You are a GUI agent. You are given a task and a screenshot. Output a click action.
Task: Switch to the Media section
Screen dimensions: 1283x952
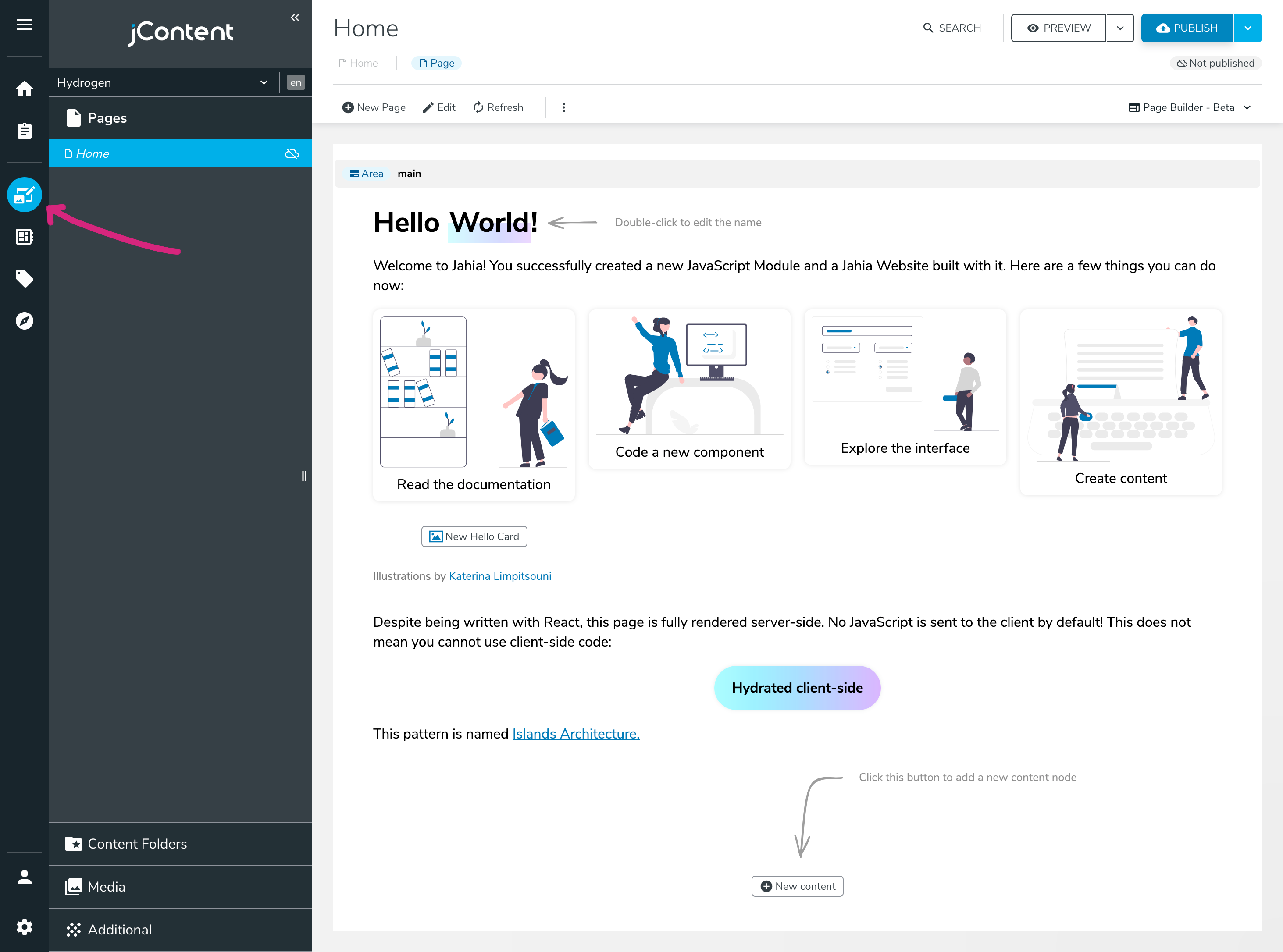coord(106,886)
